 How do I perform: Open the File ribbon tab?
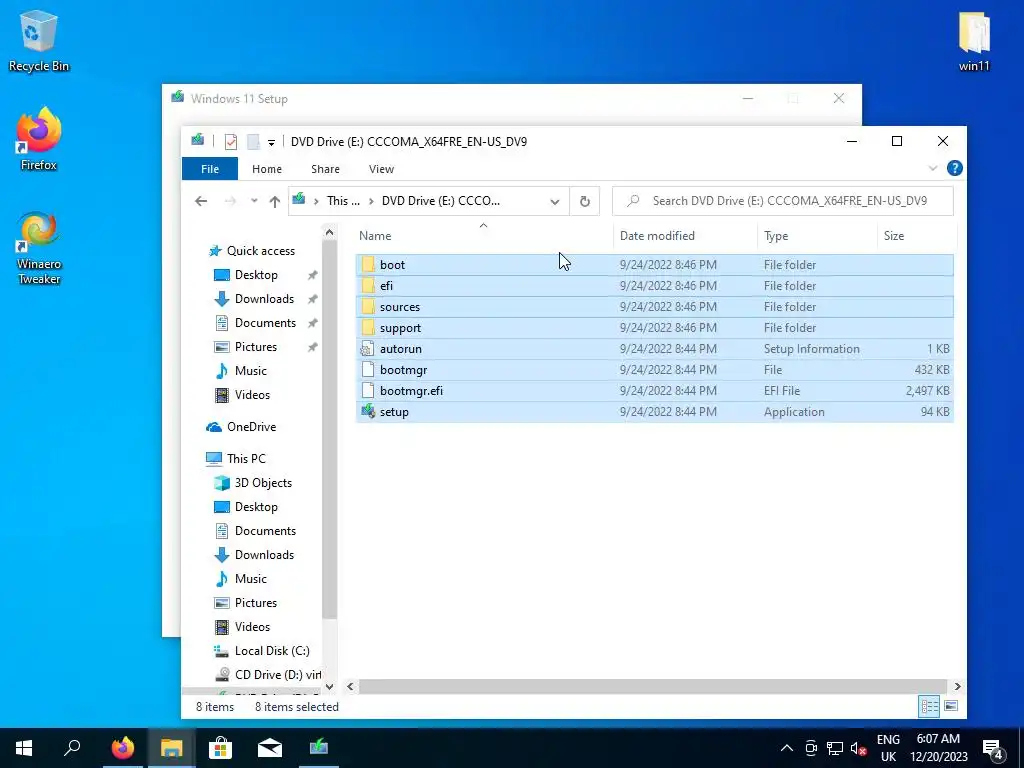(x=210, y=168)
